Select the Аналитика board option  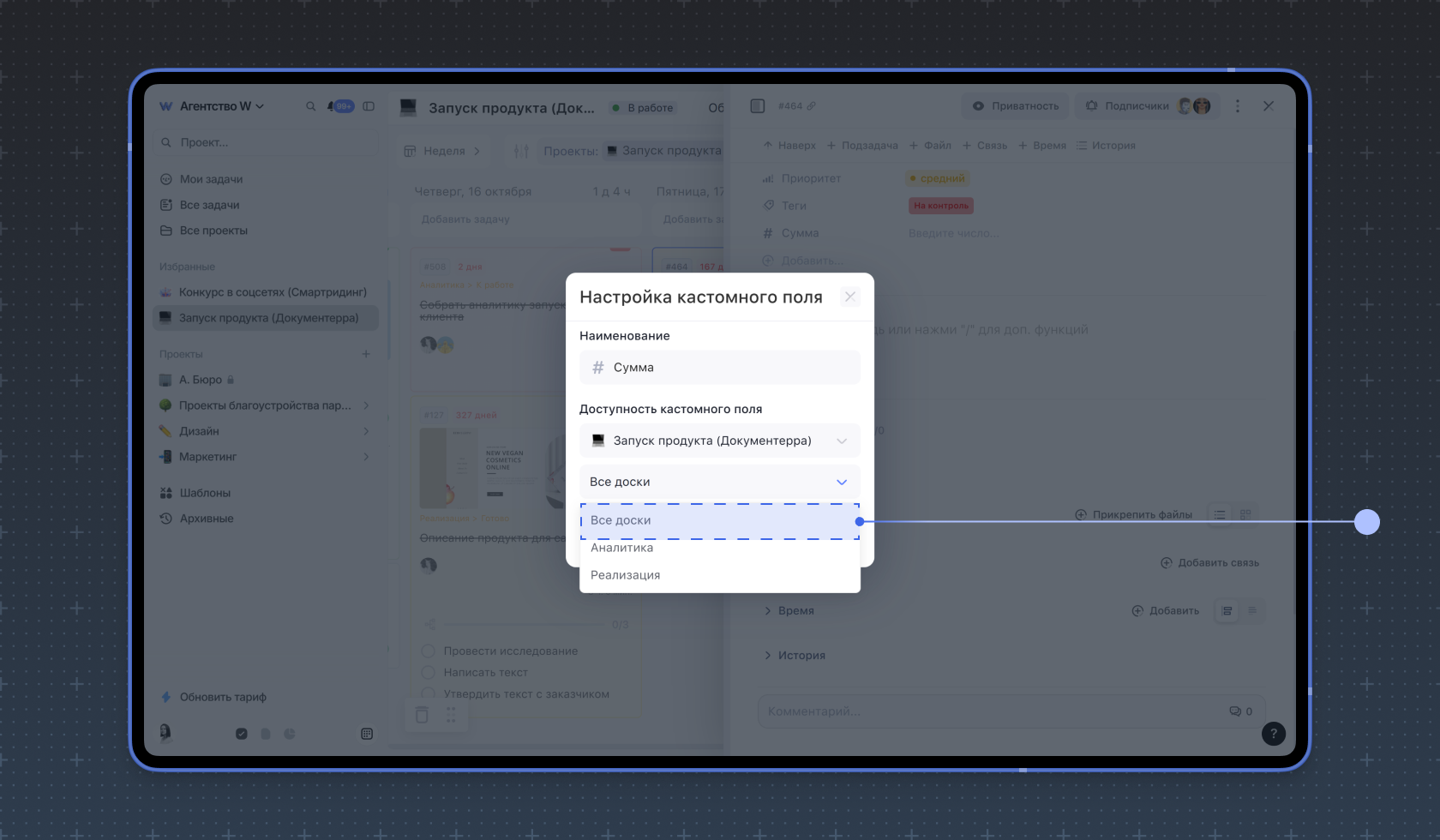[621, 548]
